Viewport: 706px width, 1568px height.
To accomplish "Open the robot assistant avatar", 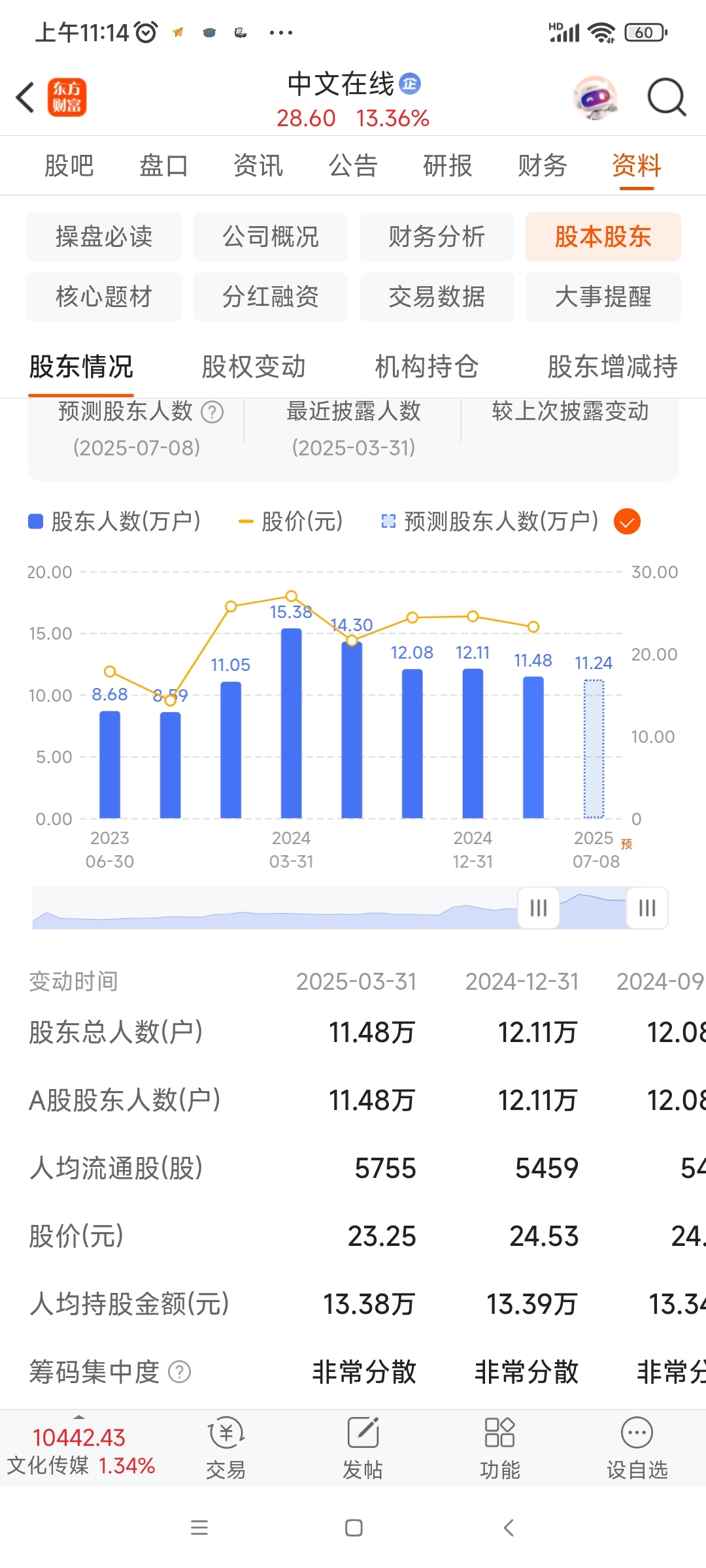I will 595,98.
